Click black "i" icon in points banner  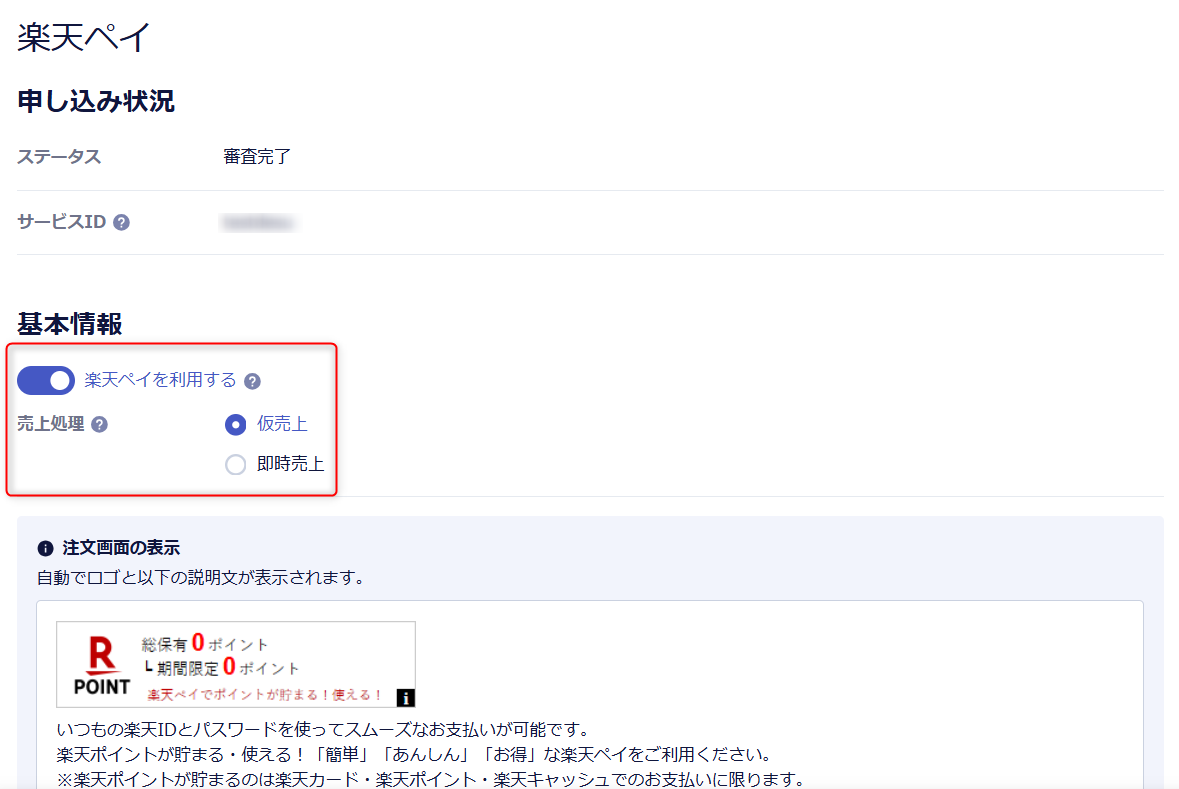point(405,697)
